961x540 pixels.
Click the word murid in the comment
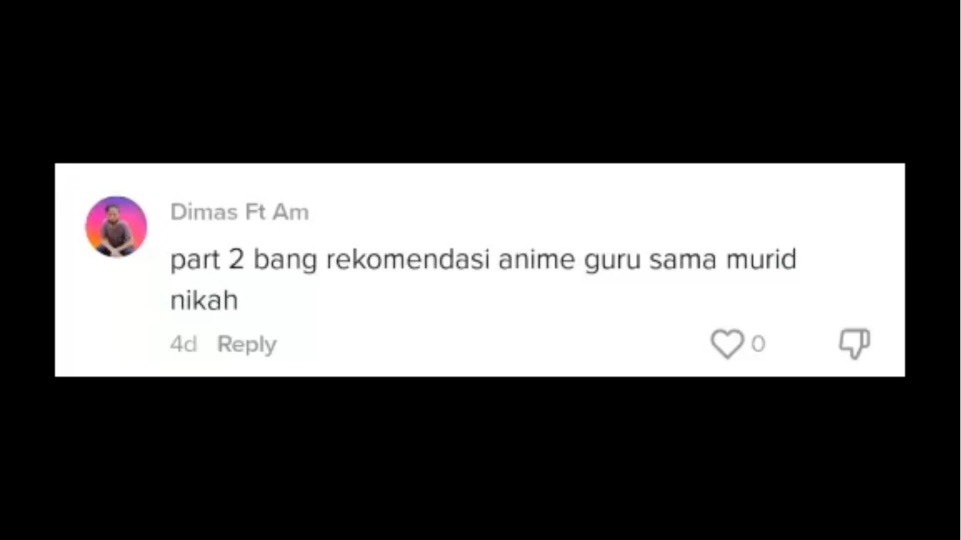761,259
